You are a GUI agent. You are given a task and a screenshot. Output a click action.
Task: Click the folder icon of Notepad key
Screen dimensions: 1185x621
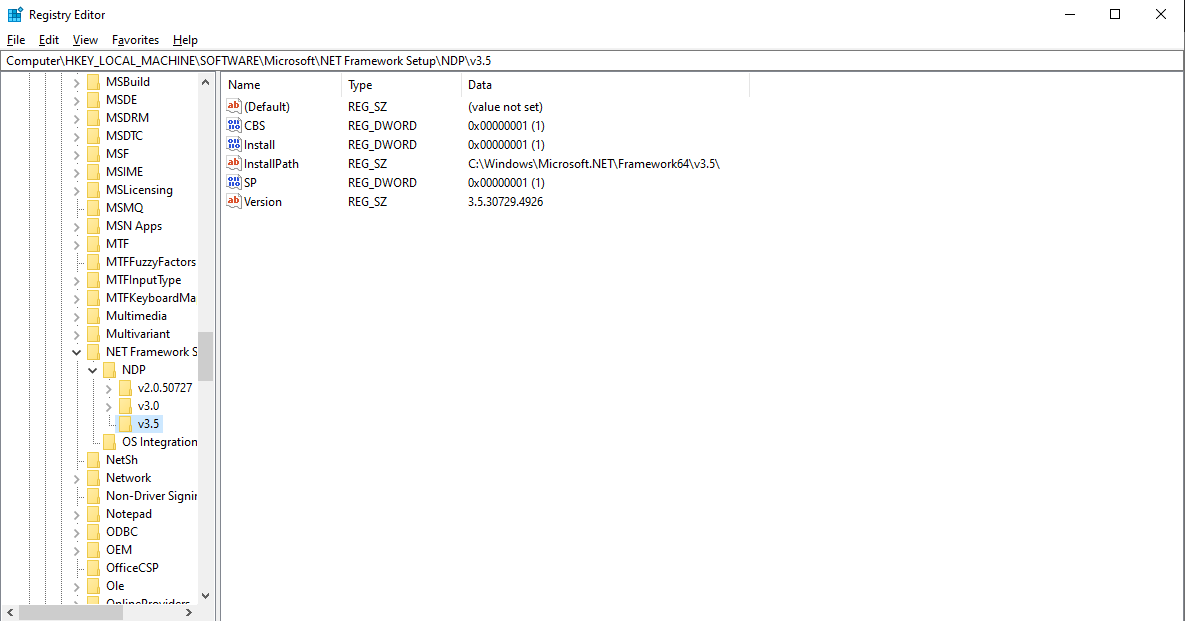point(94,514)
